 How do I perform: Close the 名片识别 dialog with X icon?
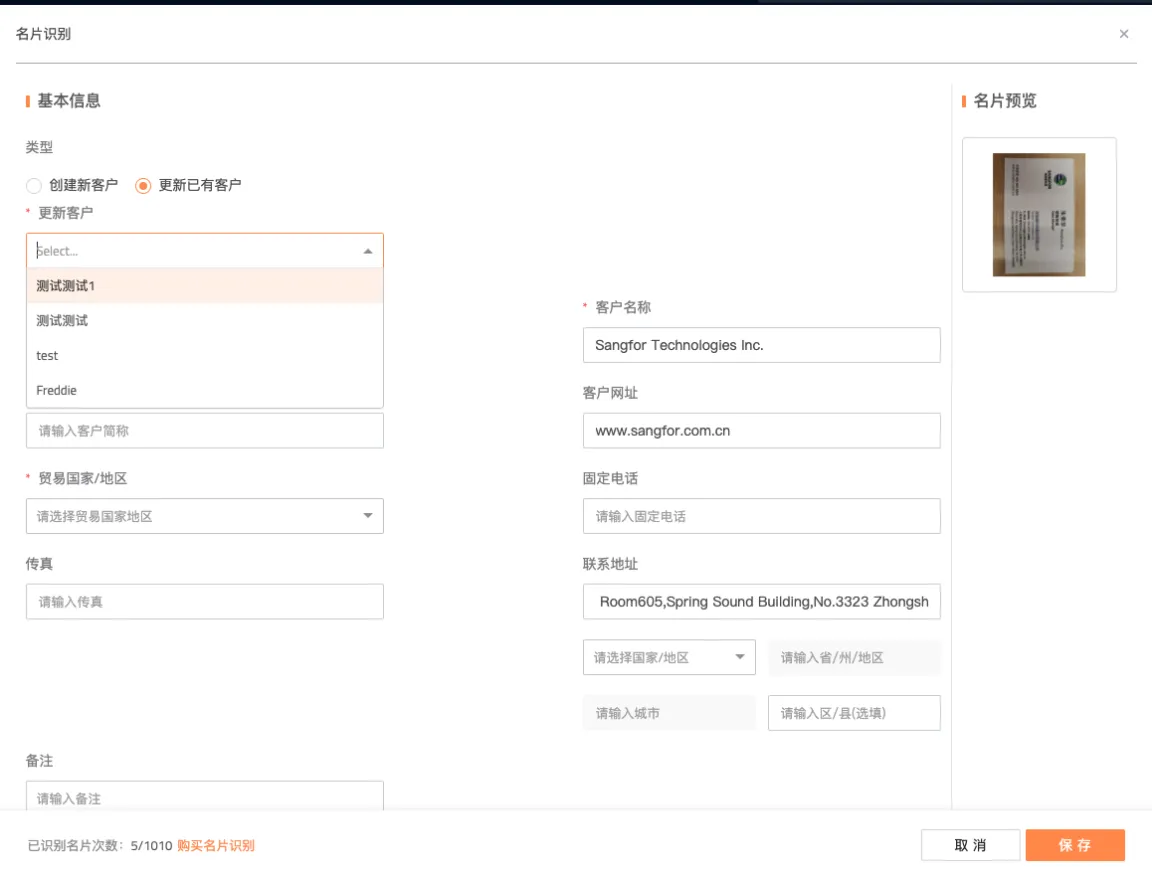click(1124, 34)
